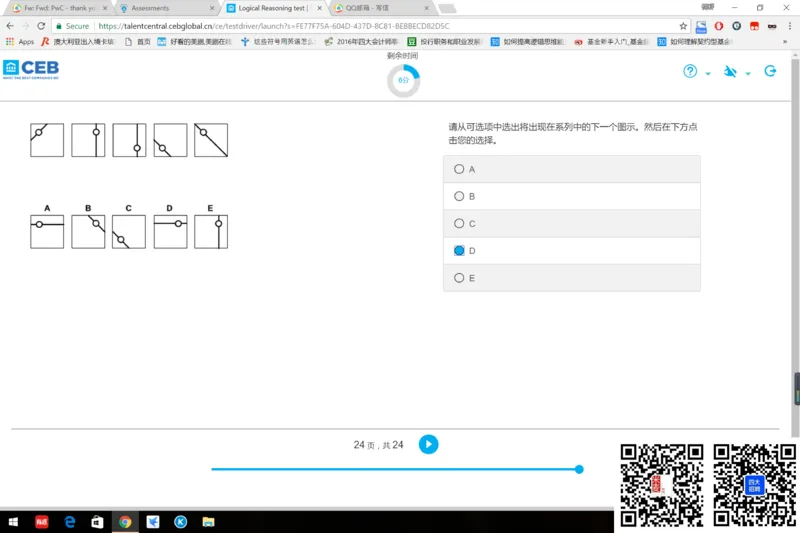This screenshot has width=800, height=533.
Task: Click answer figure D thumbnail
Action: [170, 232]
